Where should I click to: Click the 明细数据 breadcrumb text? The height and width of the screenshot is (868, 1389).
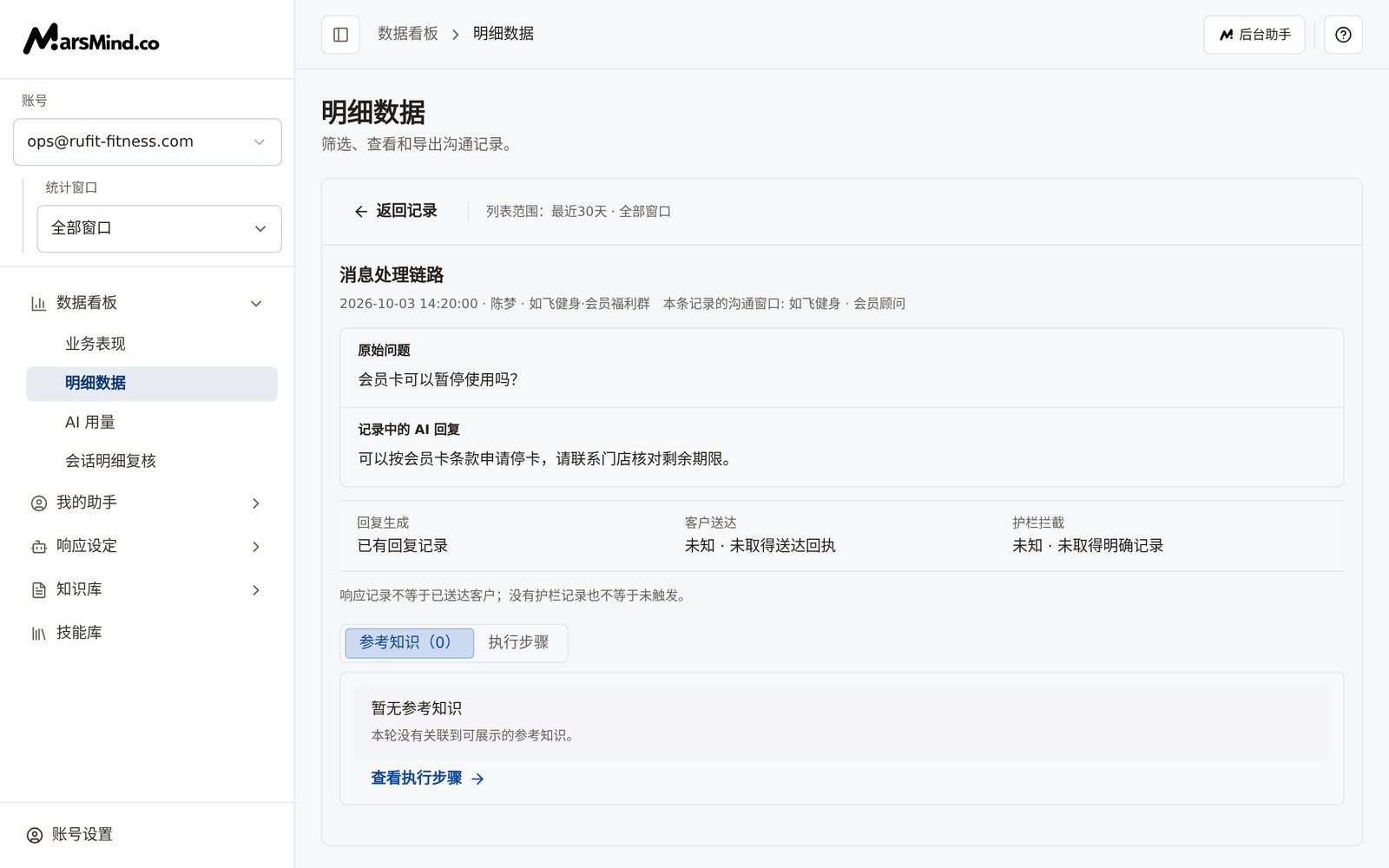(x=504, y=34)
